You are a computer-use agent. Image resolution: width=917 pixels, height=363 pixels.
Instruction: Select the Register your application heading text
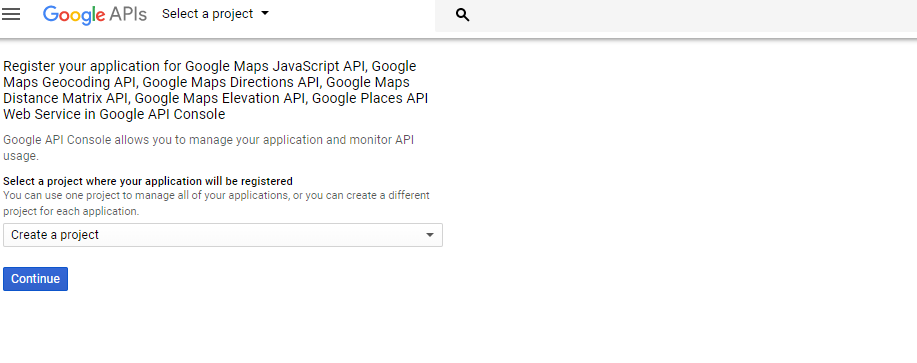click(215, 90)
